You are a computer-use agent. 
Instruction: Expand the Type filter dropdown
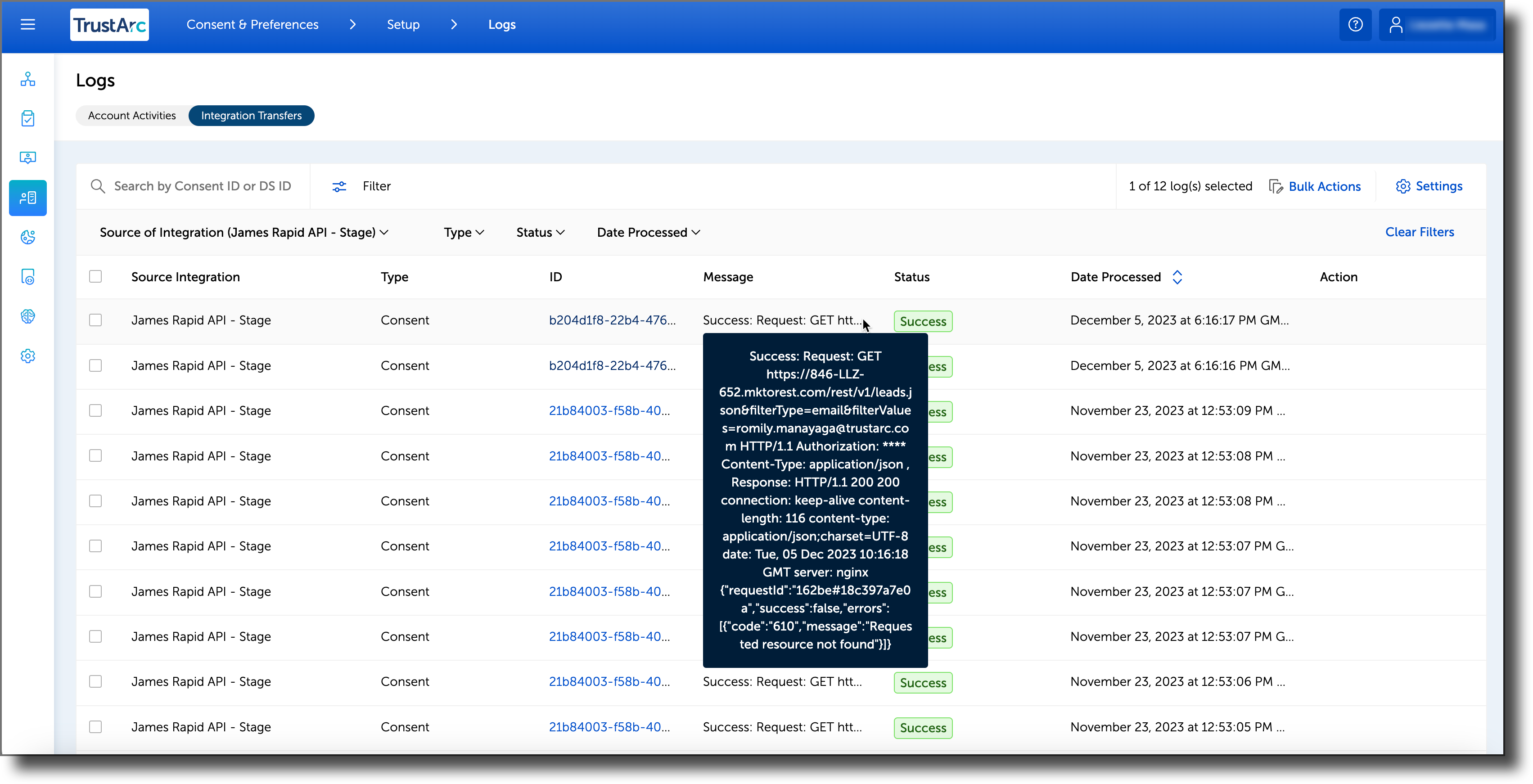[x=464, y=232]
